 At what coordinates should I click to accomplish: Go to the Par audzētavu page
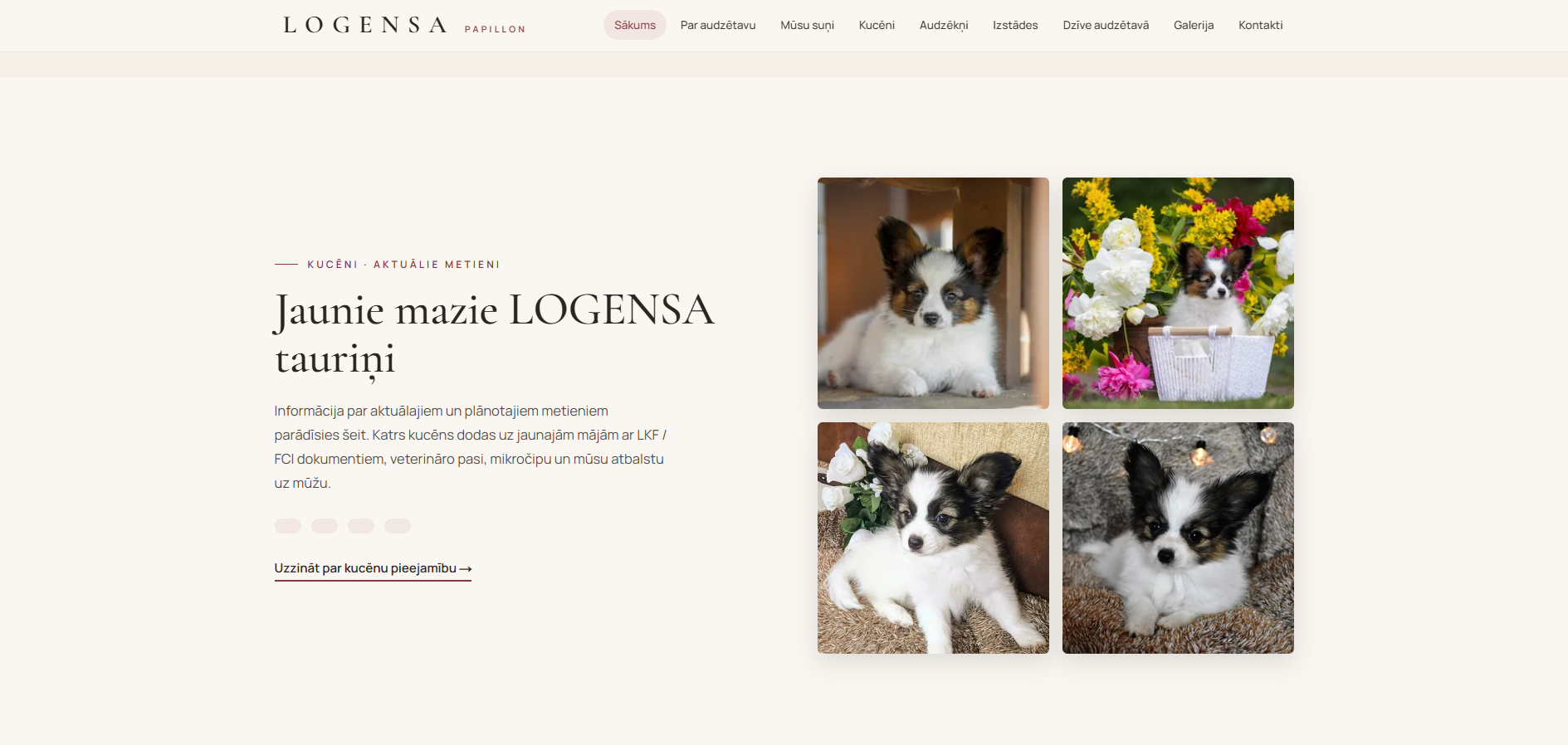tap(718, 25)
